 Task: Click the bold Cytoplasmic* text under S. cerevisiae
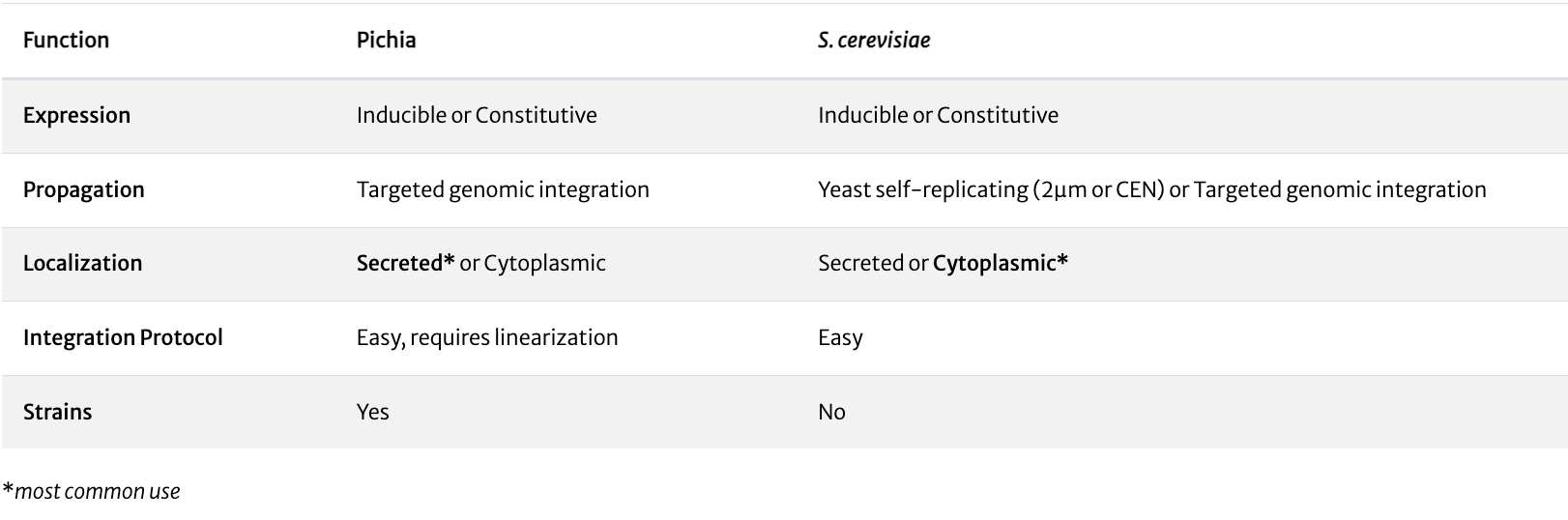click(1001, 263)
